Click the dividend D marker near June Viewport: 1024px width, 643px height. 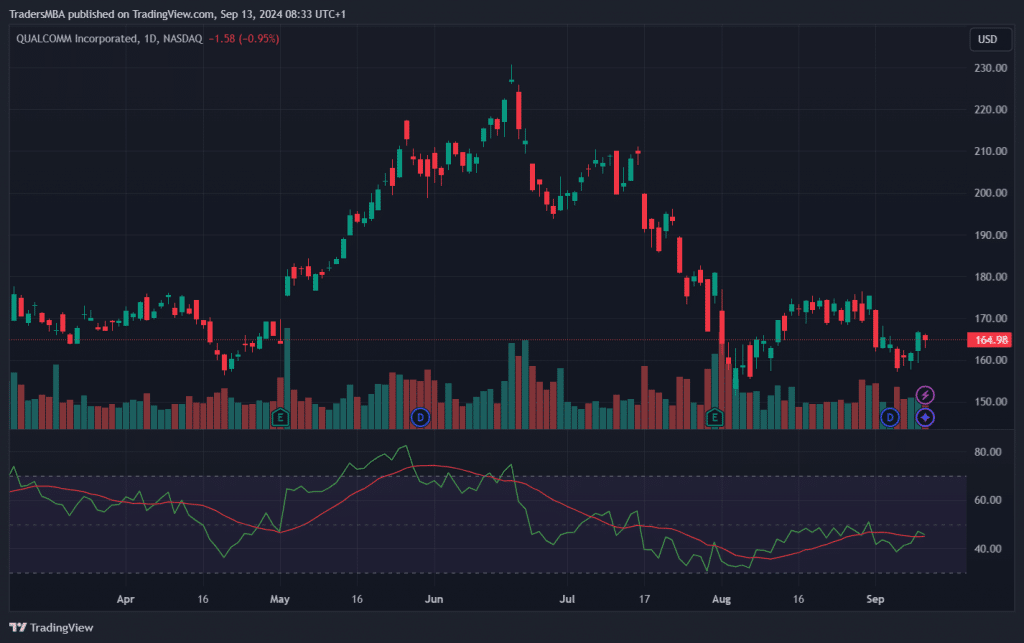click(x=420, y=416)
